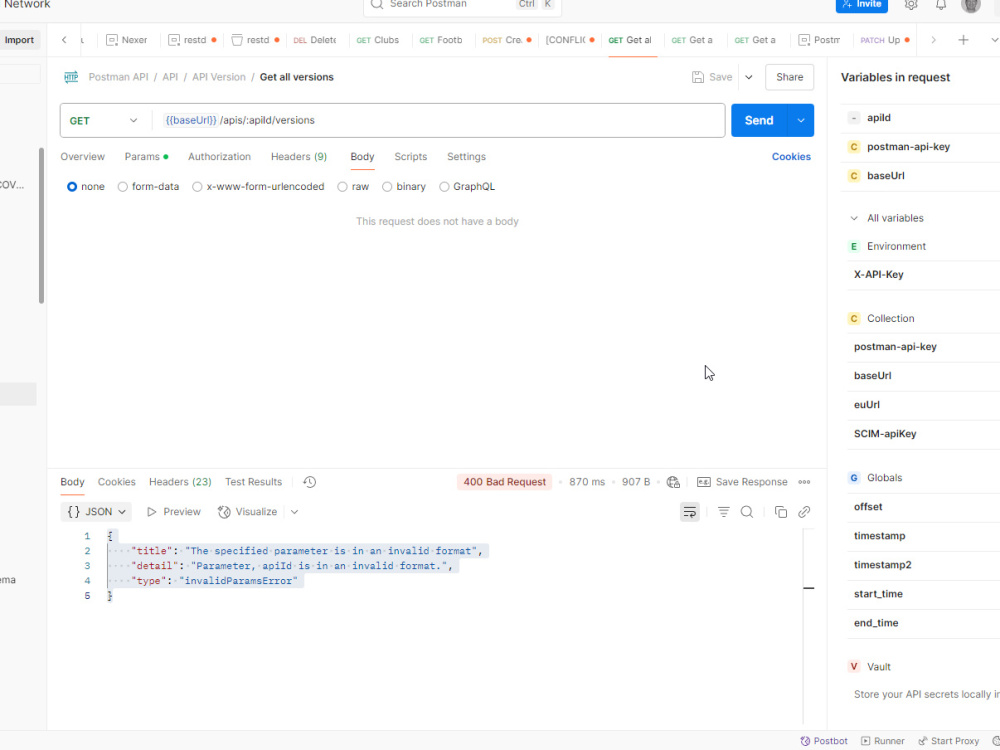Open new tab with plus icon

[963, 40]
